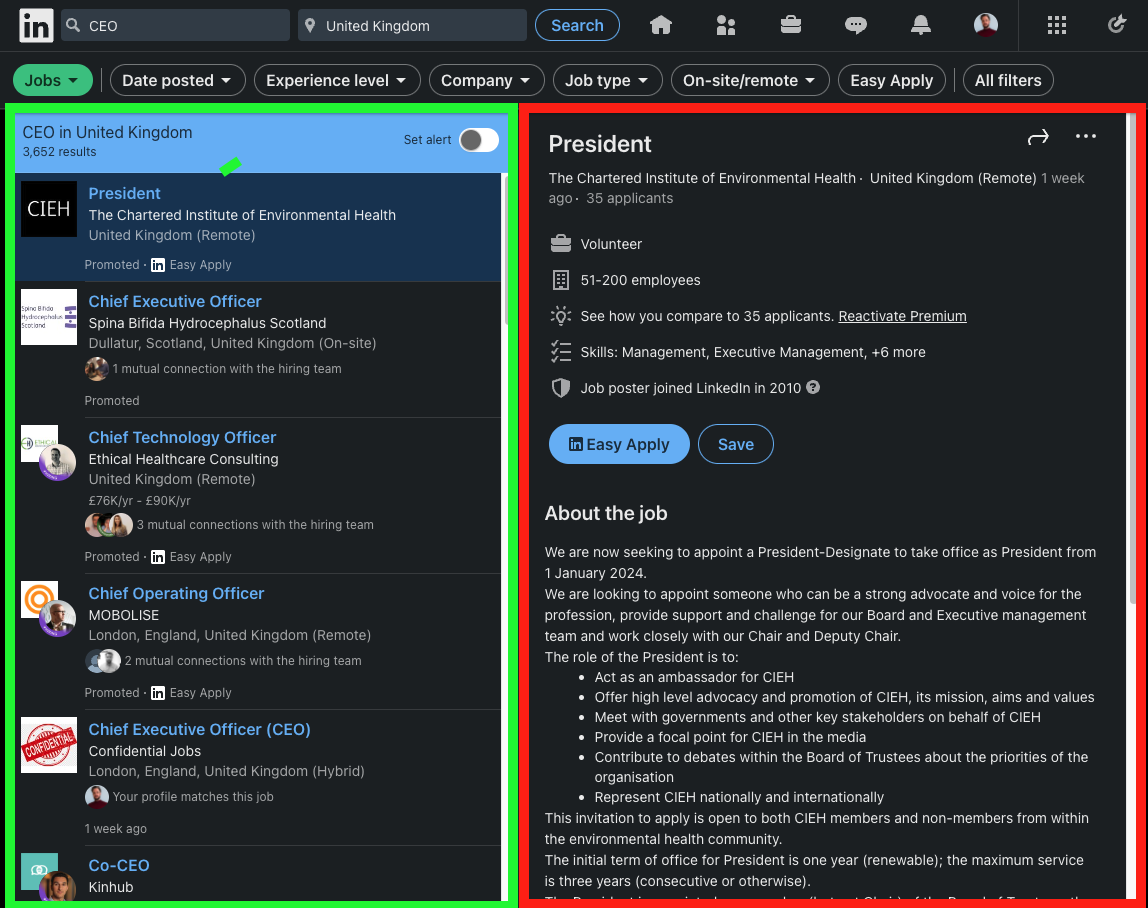
Task: Expand the Experience level filter
Action: click(337, 80)
